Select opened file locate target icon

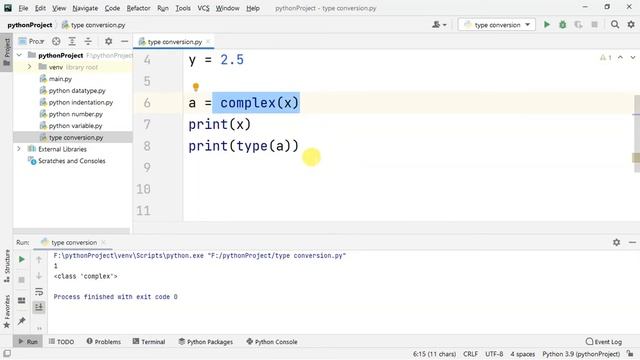56,41
